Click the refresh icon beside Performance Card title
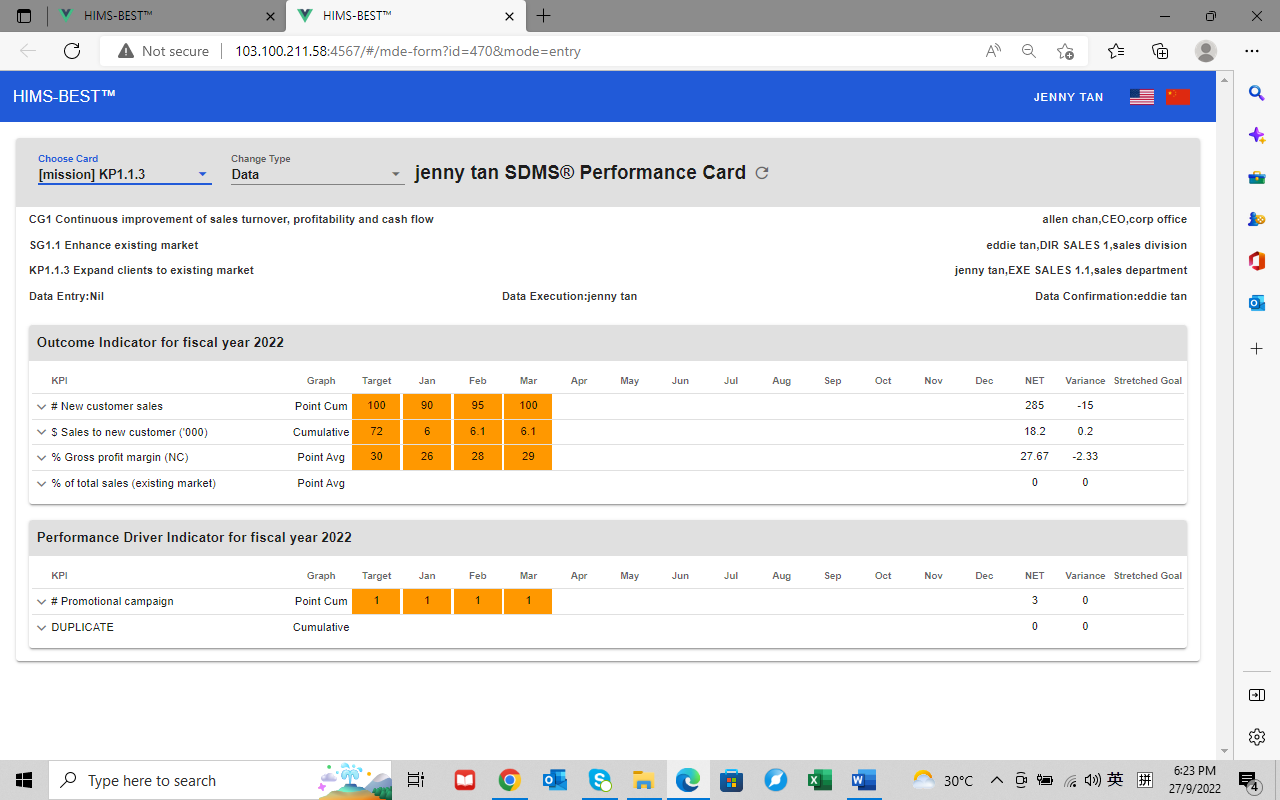The image size is (1280, 800). (762, 173)
